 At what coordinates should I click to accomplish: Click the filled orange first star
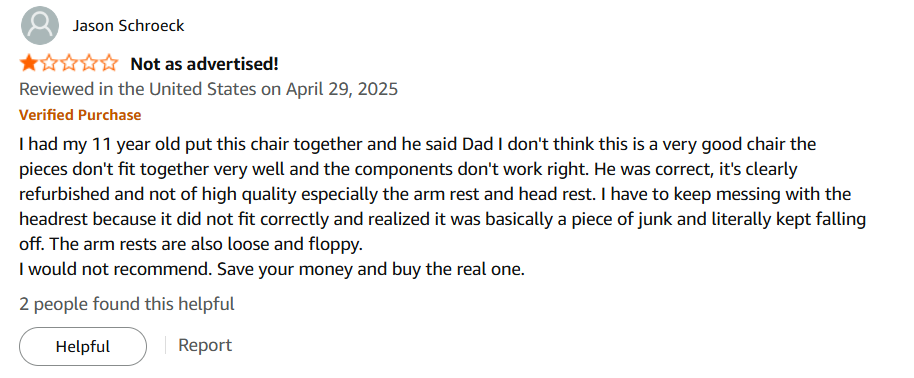[29, 62]
